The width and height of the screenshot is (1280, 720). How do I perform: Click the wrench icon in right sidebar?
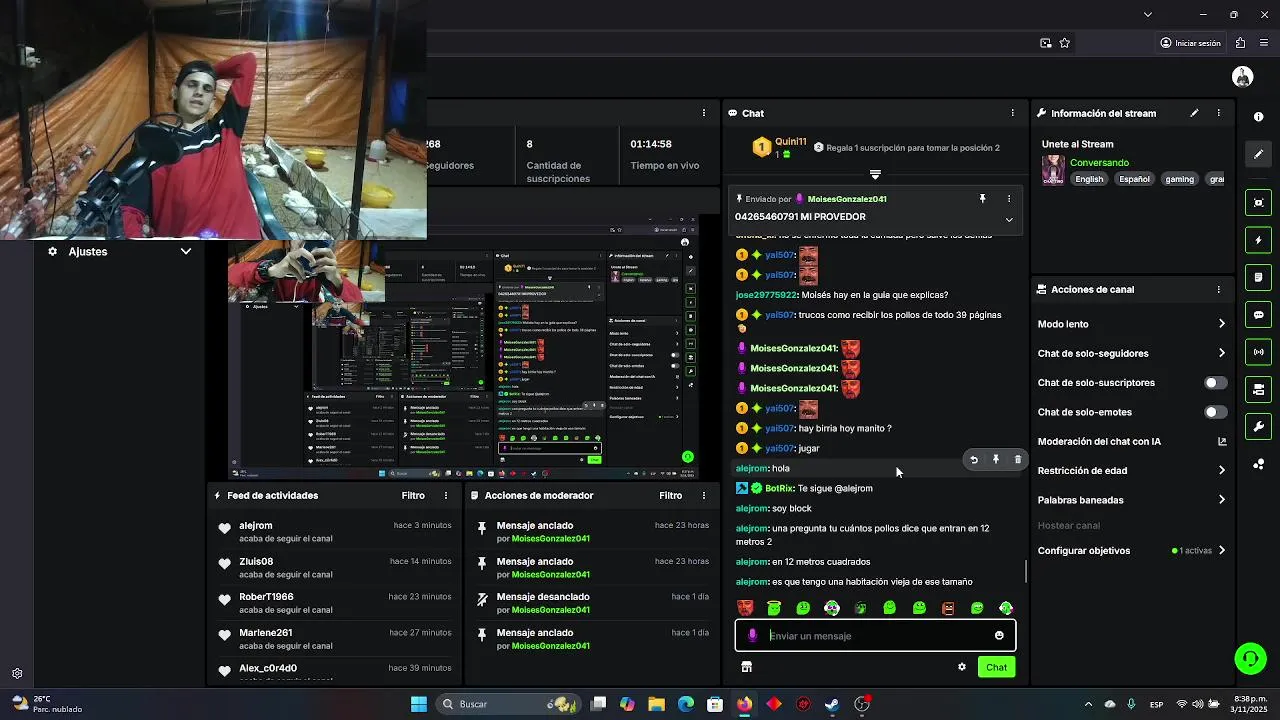(x=1258, y=427)
